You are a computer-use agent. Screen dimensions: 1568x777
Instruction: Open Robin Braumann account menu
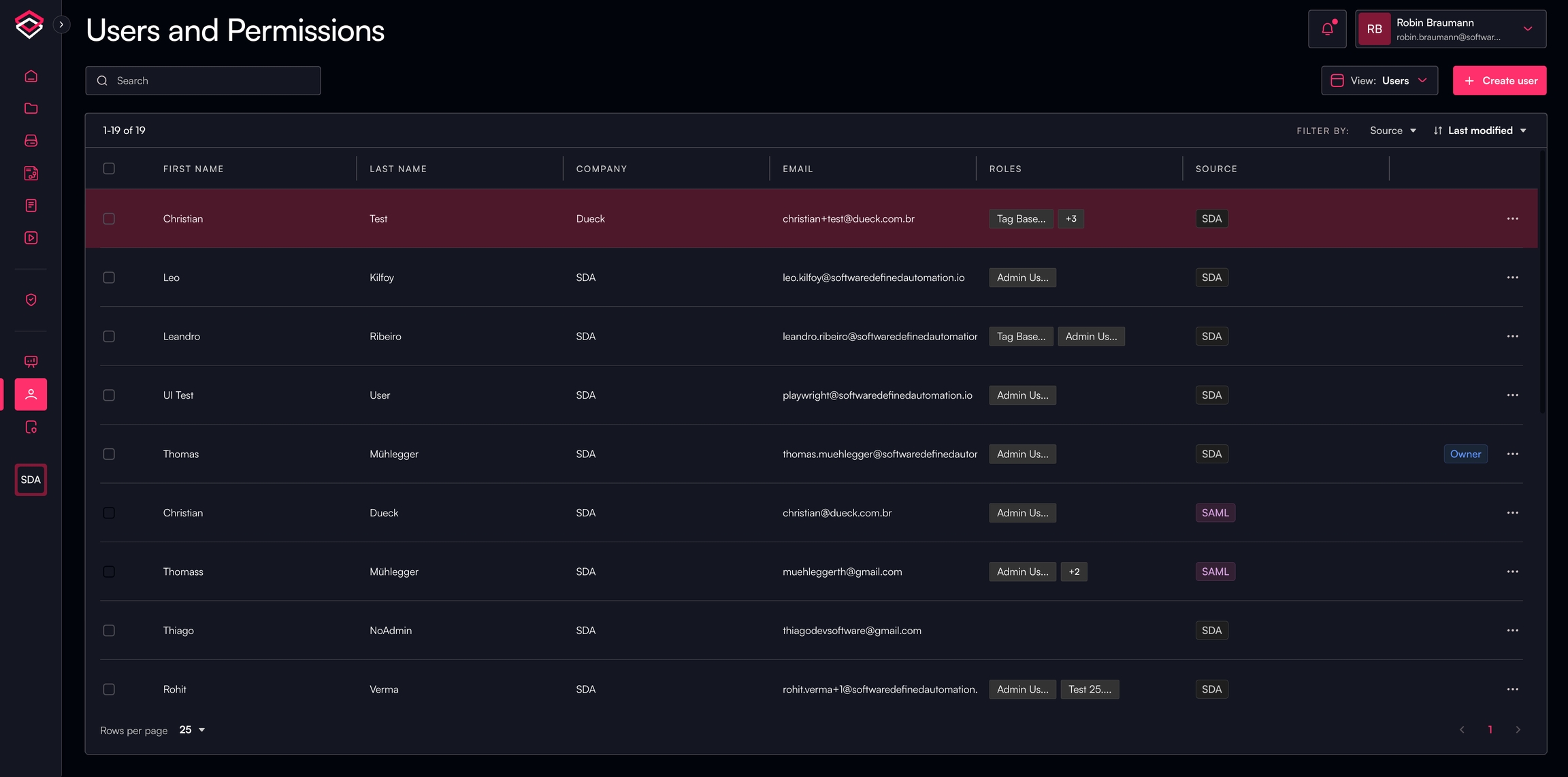click(1450, 29)
